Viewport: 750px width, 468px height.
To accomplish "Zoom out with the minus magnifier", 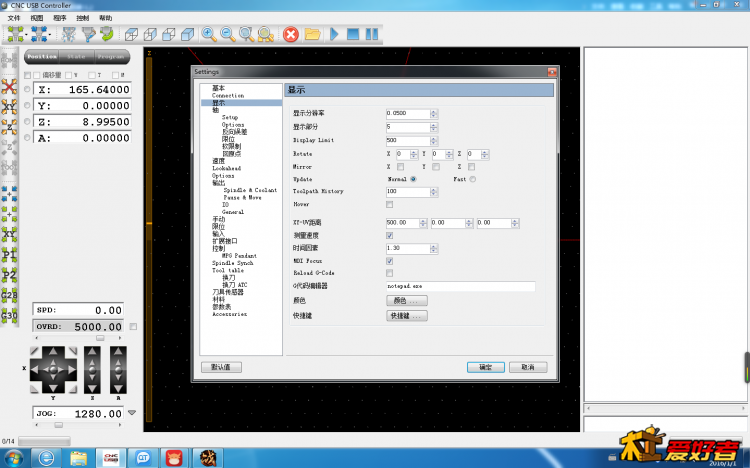I will [x=228, y=34].
